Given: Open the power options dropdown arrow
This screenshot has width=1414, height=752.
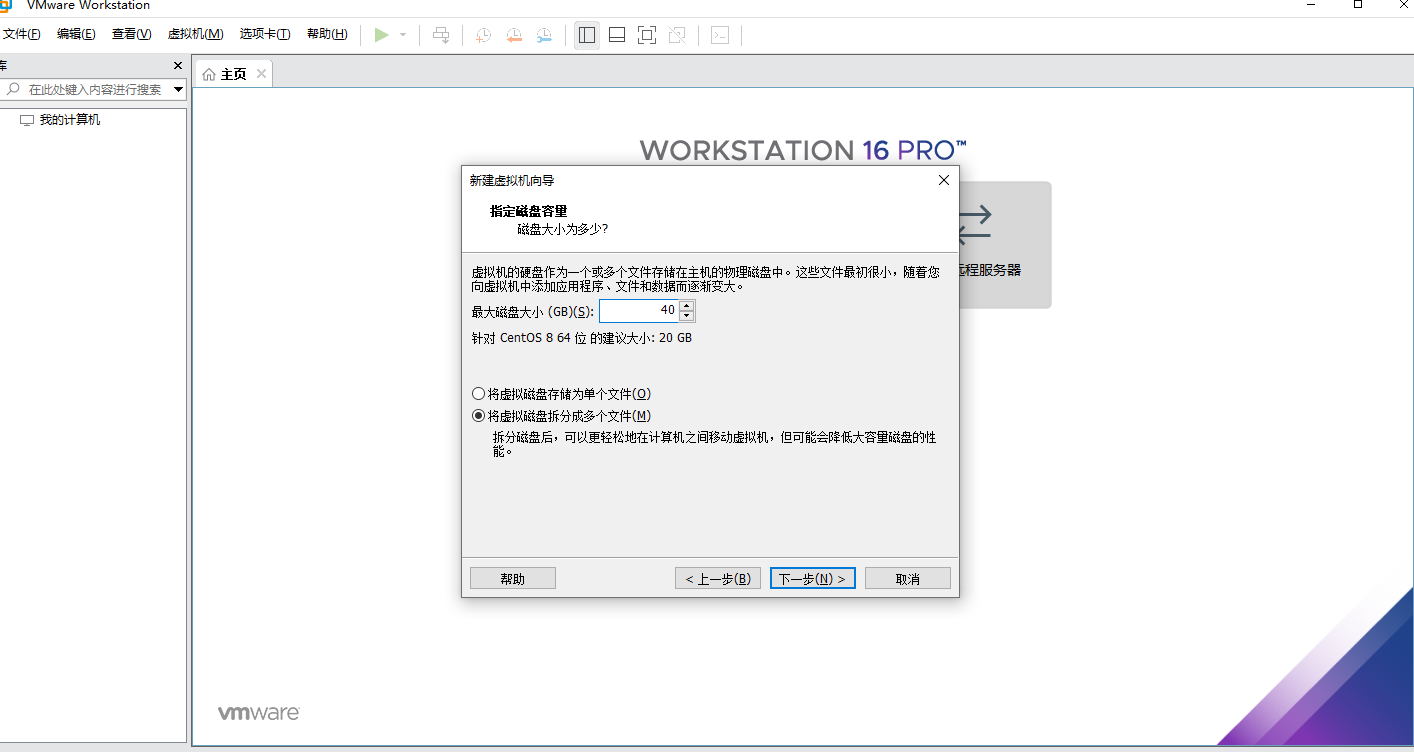Looking at the screenshot, I should coord(403,35).
